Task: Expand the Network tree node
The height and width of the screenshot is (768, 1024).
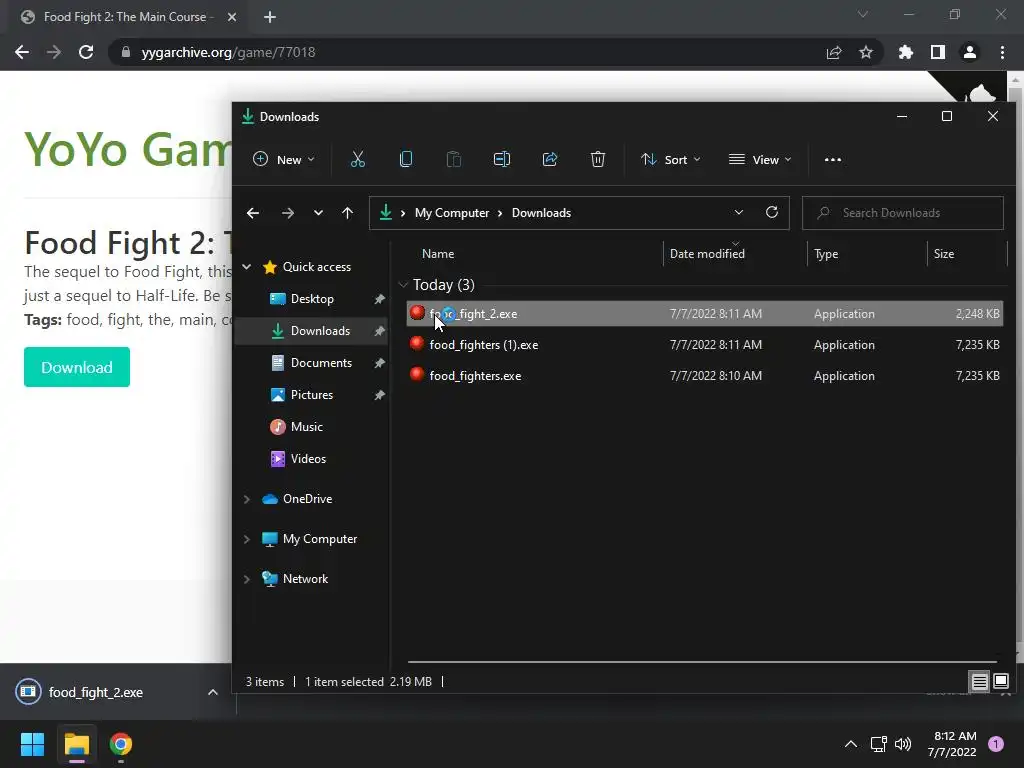Action: click(247, 579)
